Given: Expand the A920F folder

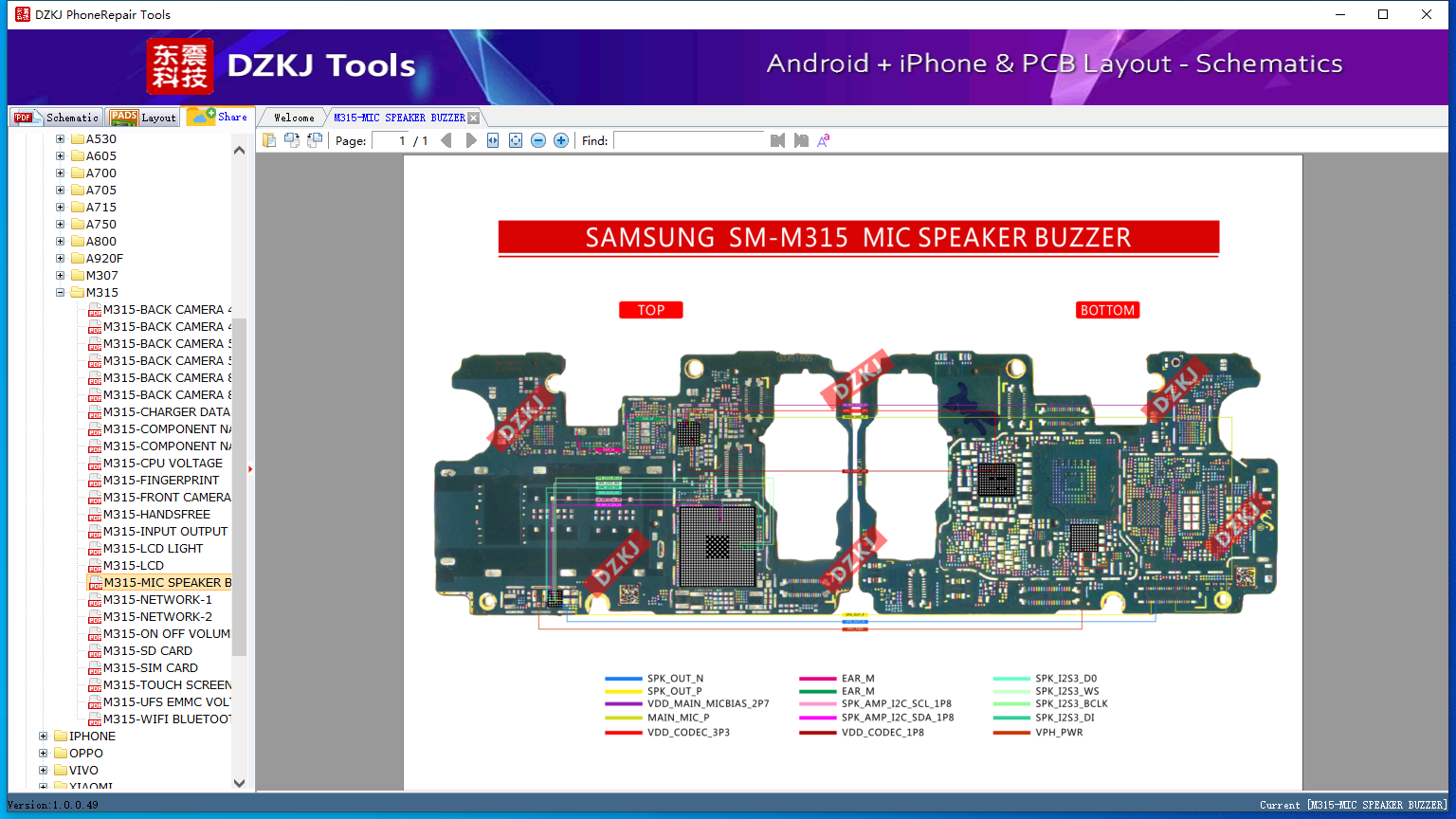Looking at the screenshot, I should (x=60, y=259).
